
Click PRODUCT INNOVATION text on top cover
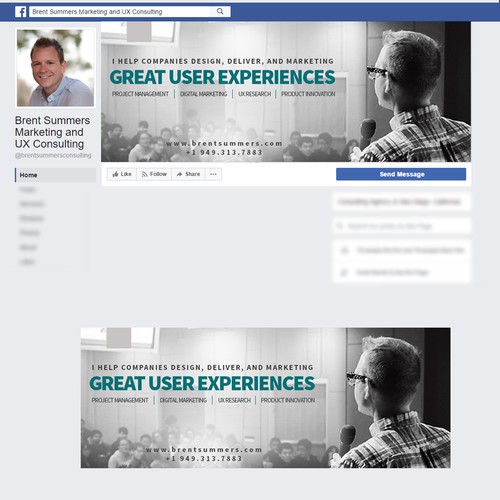308,94
